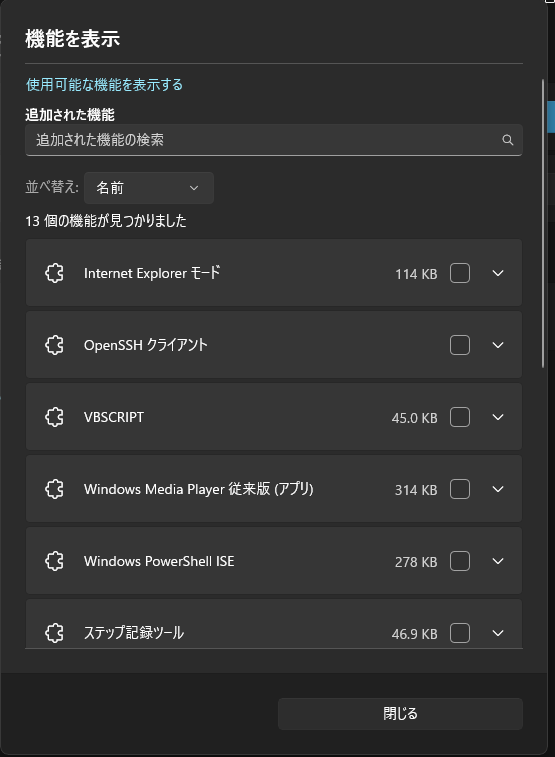Click the puzzle icon beside OpenSSH クライアント

(54, 345)
